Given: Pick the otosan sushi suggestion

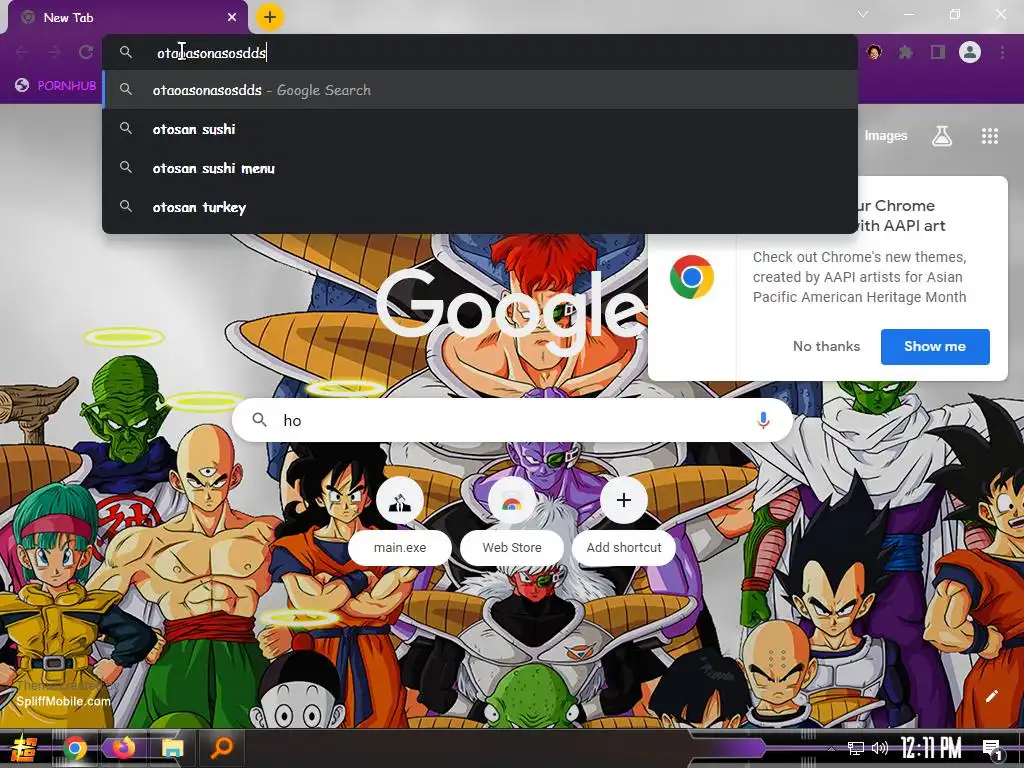Looking at the screenshot, I should coord(480,129).
